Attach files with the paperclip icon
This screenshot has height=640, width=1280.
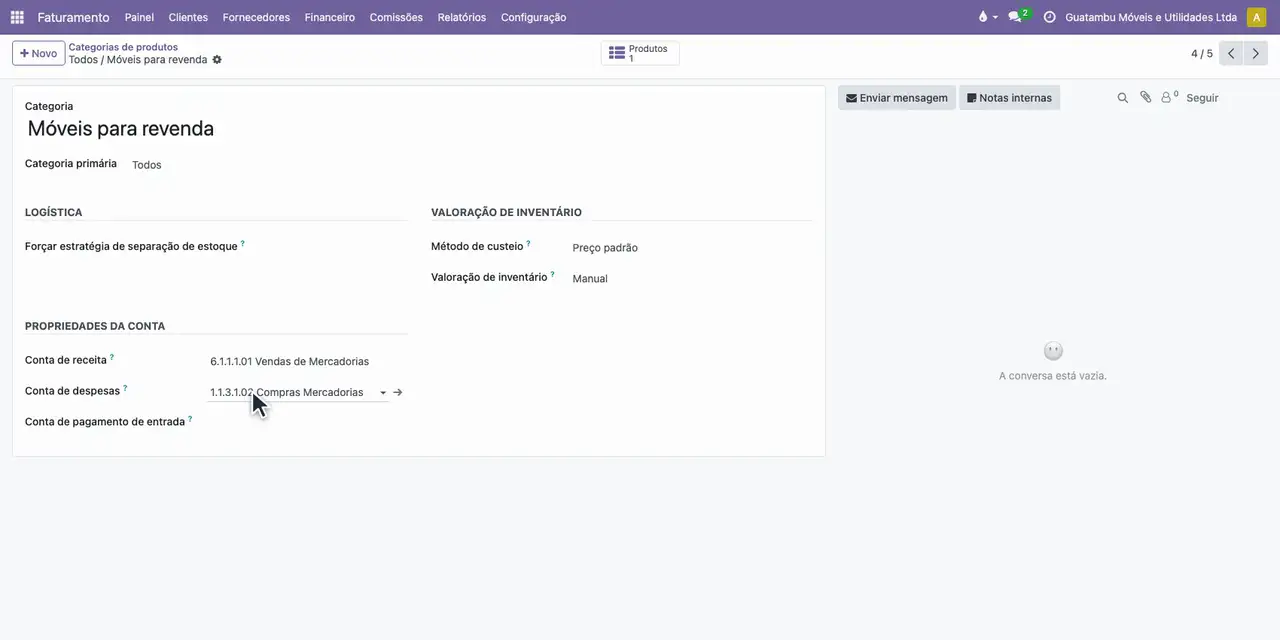coord(1146,98)
